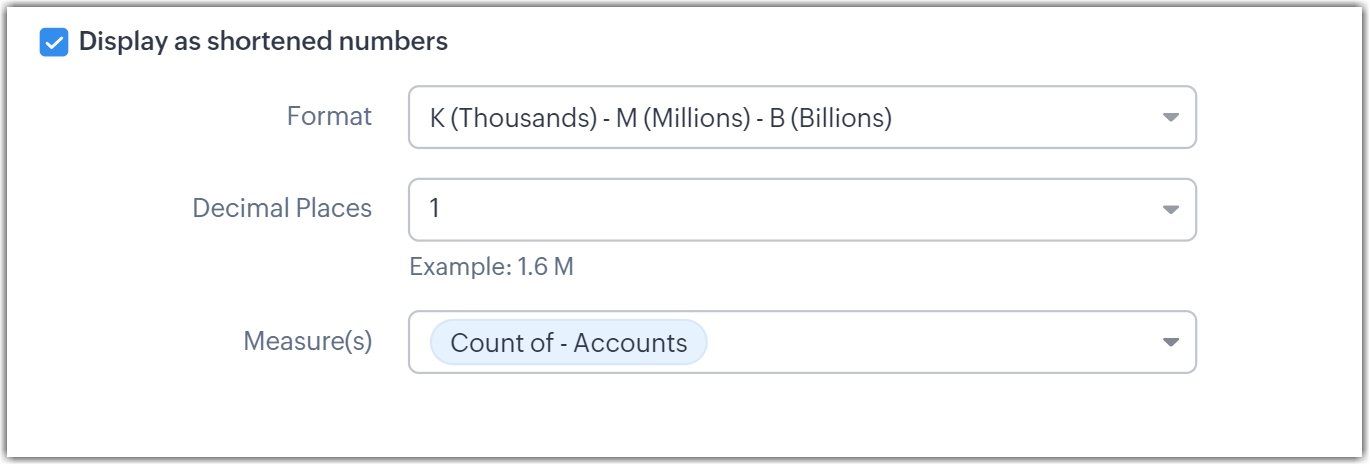Uncheck the Display as shortened numbers checkbox
Image resolution: width=1370 pixels, height=465 pixels.
click(x=54, y=43)
